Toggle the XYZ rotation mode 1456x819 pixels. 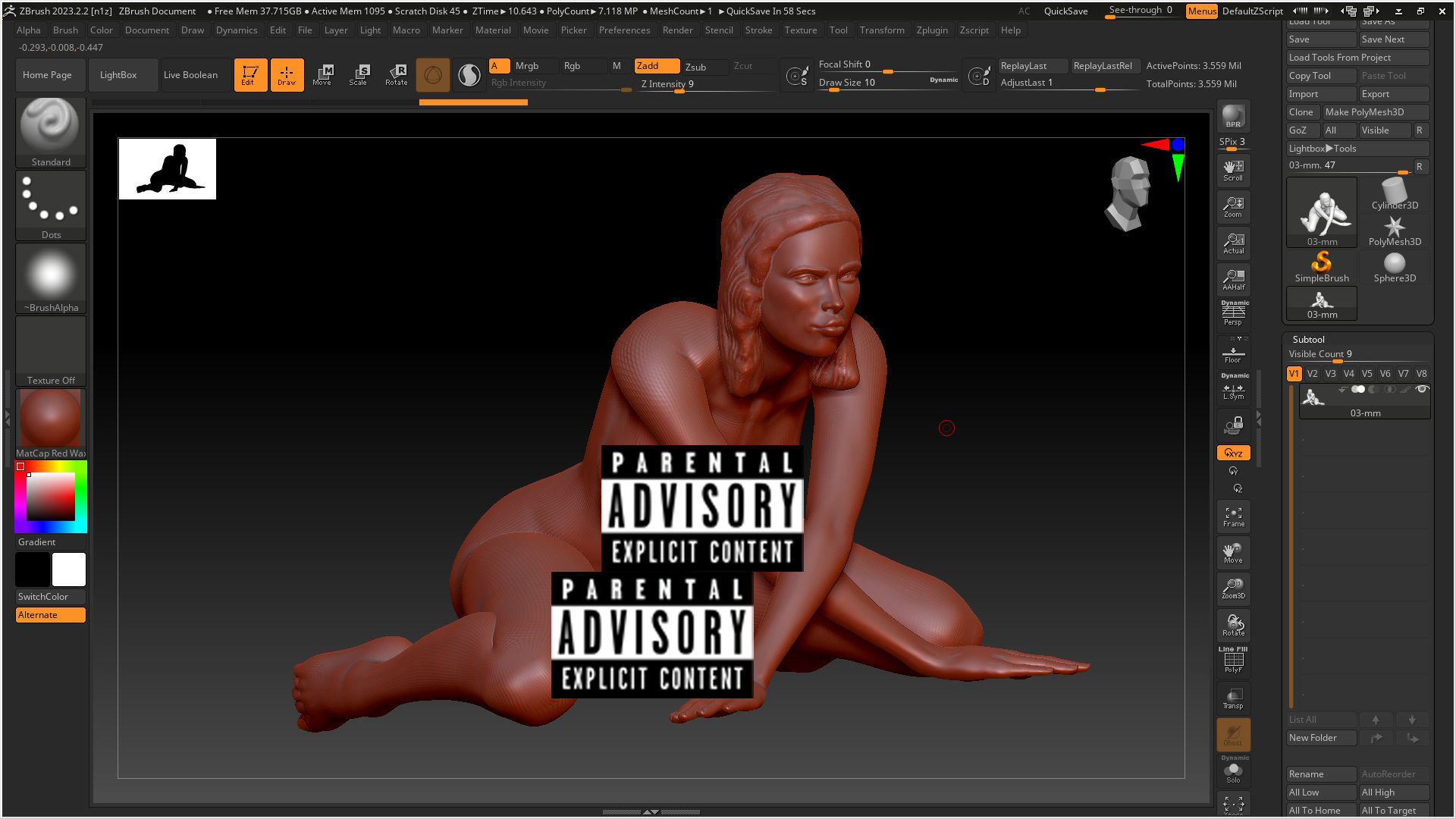tap(1233, 453)
